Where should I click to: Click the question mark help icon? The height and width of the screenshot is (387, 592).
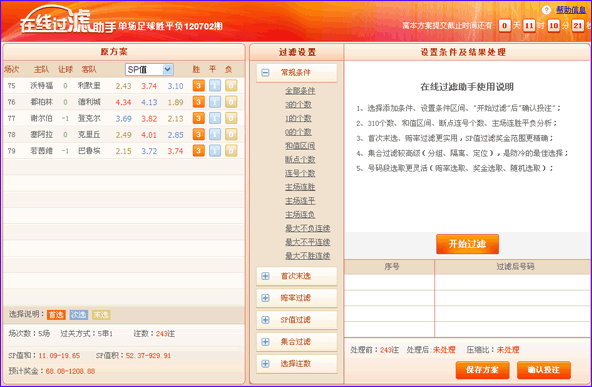coord(546,10)
